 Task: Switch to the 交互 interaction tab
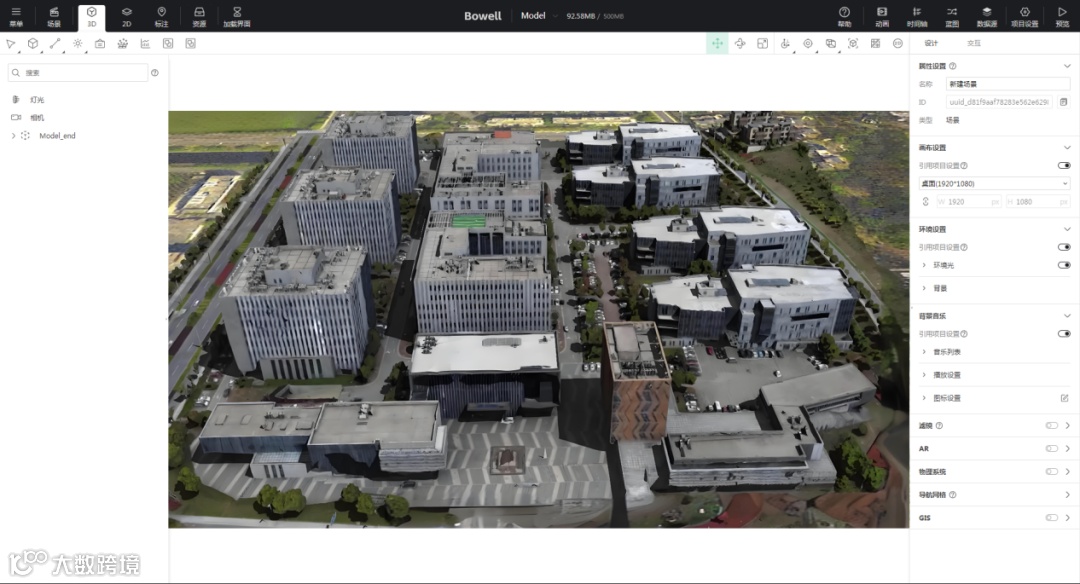click(974, 43)
